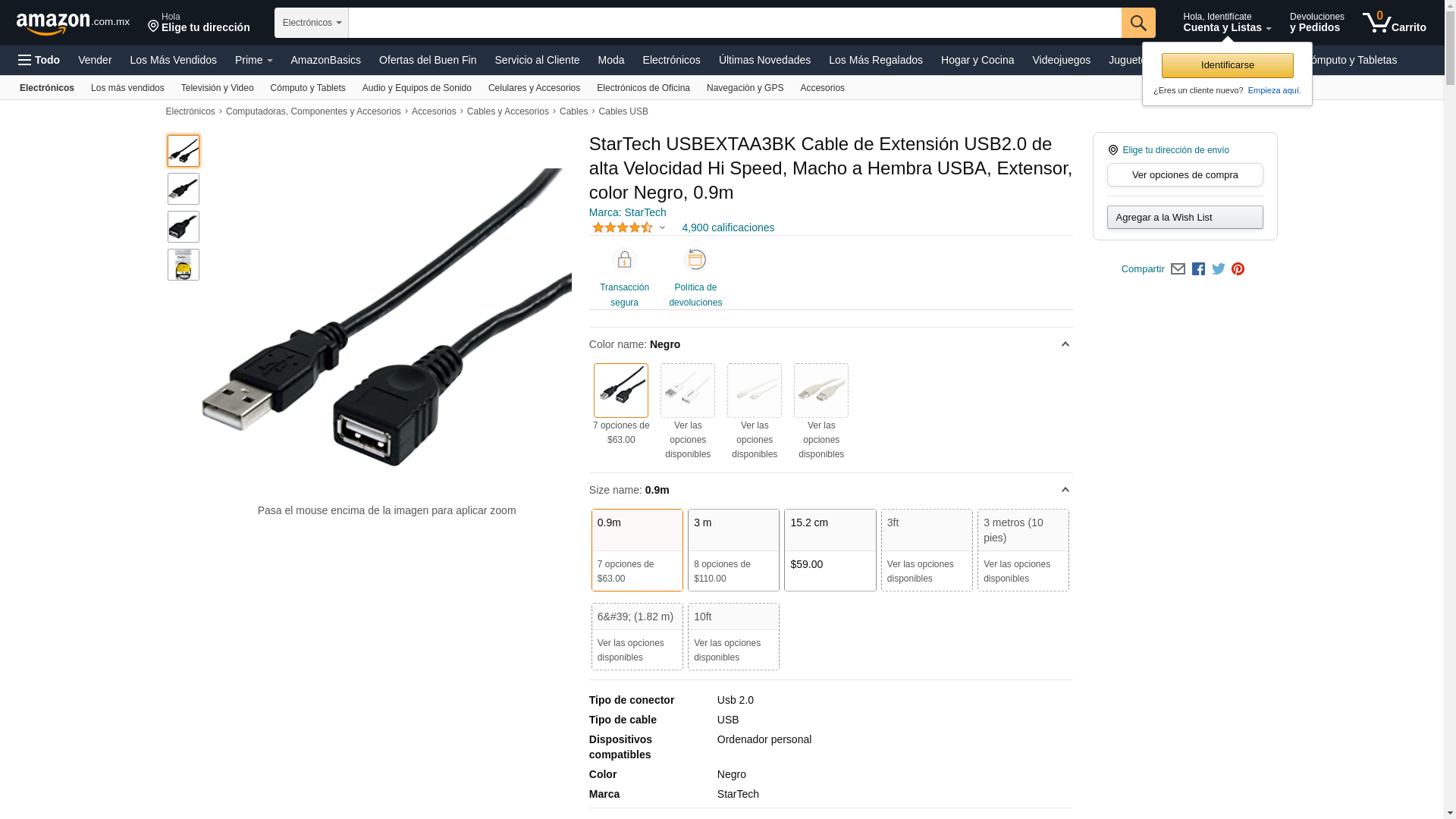Screen dimensions: 1456x819
Task: Share product on Facebook icon
Action: tap(1198, 269)
